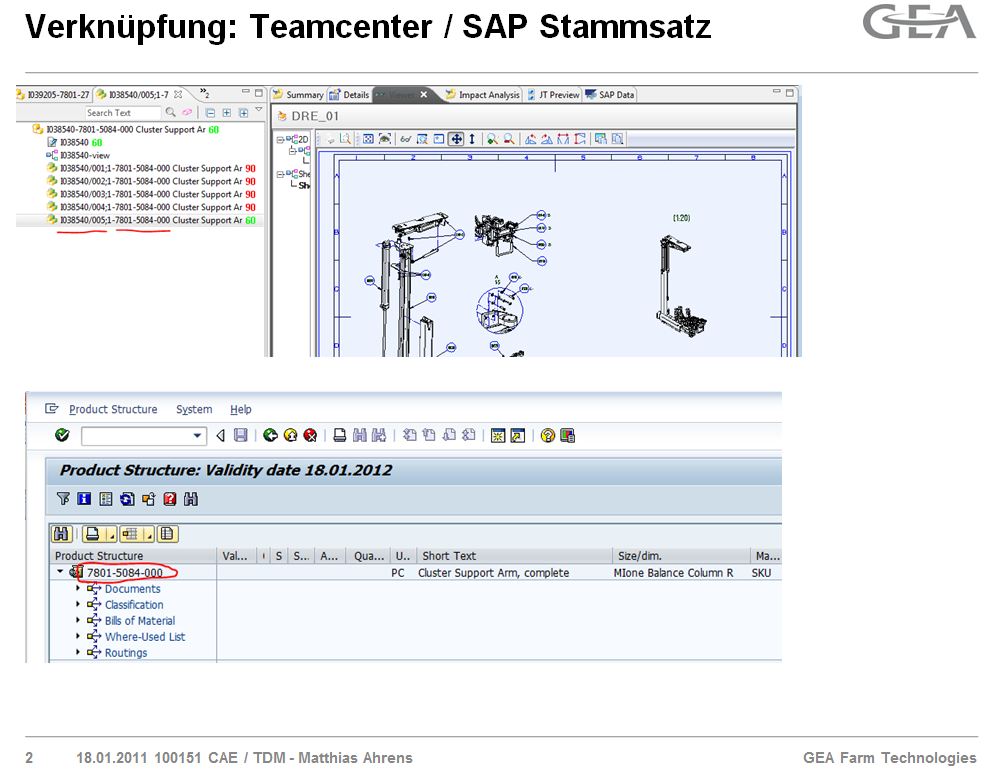Click the Zoom In magnifier in viewer toolbar
This screenshot has height=774, width=993.
click(492, 139)
